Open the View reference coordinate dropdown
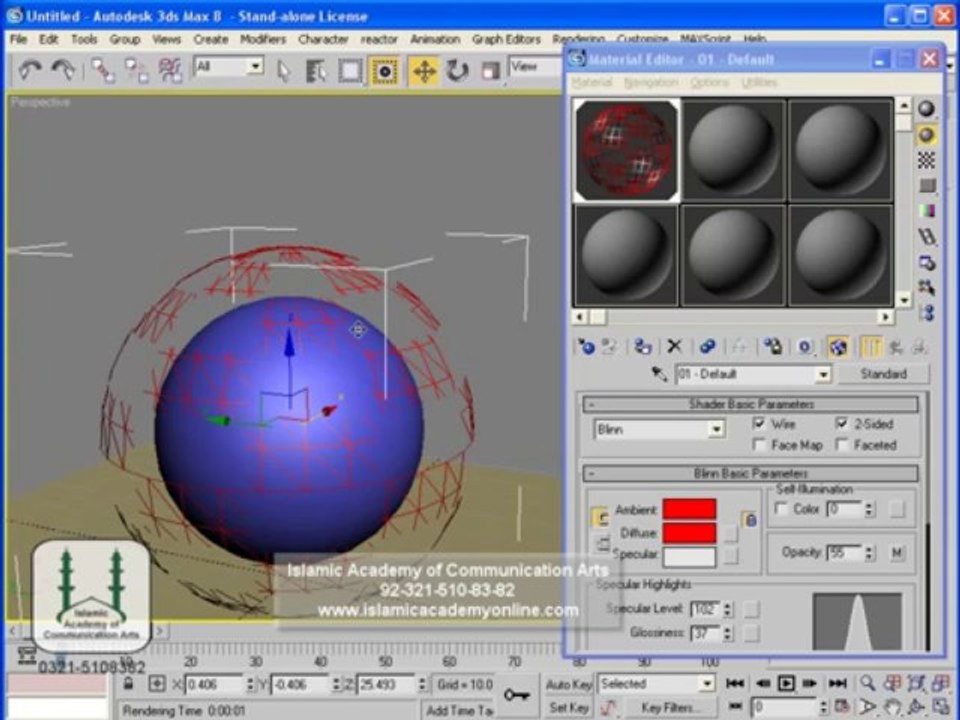Image resolution: width=960 pixels, height=720 pixels. [535, 66]
